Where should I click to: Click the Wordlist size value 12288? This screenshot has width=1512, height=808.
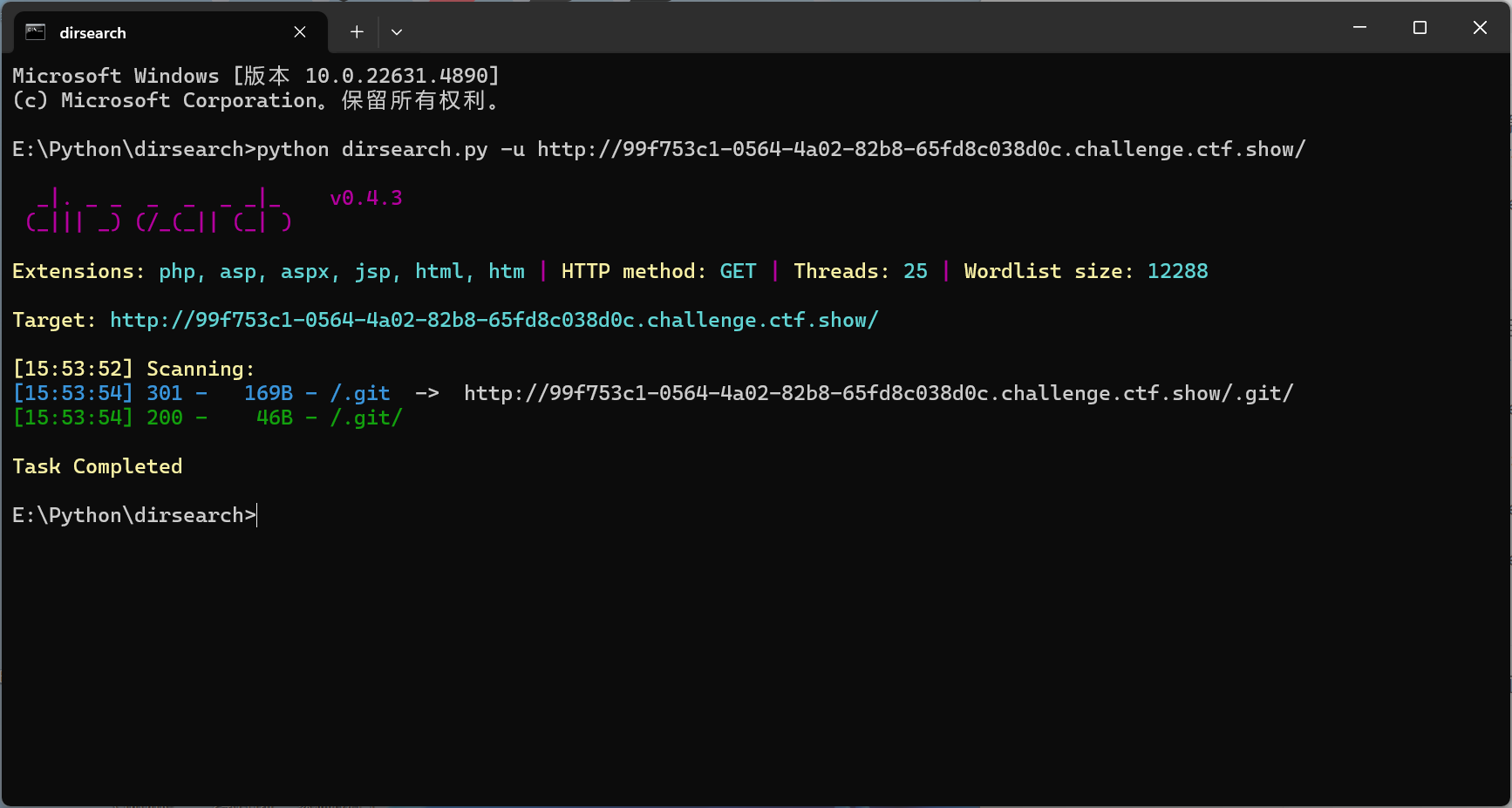click(1177, 271)
